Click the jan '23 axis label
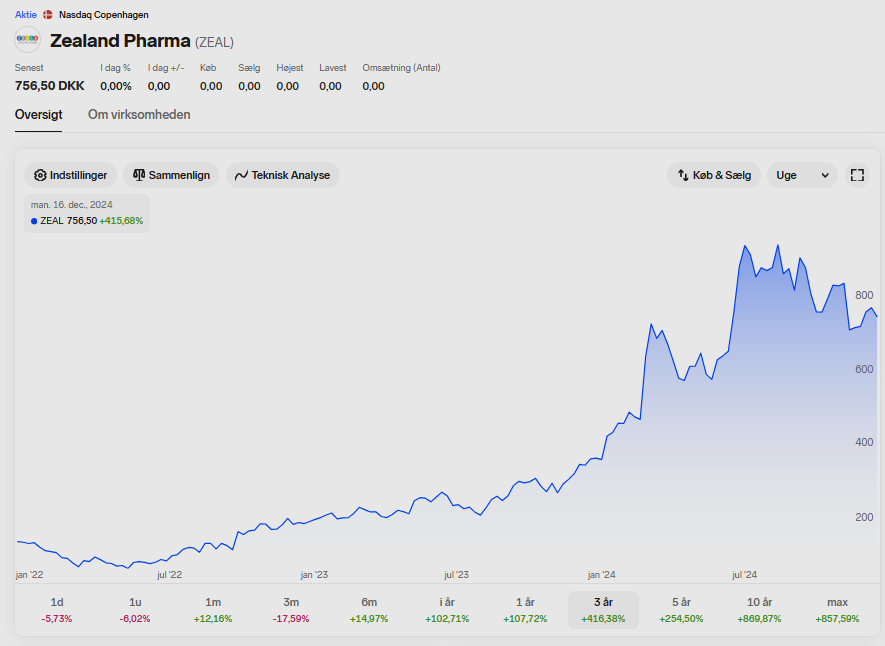The image size is (885, 646). (x=314, y=575)
